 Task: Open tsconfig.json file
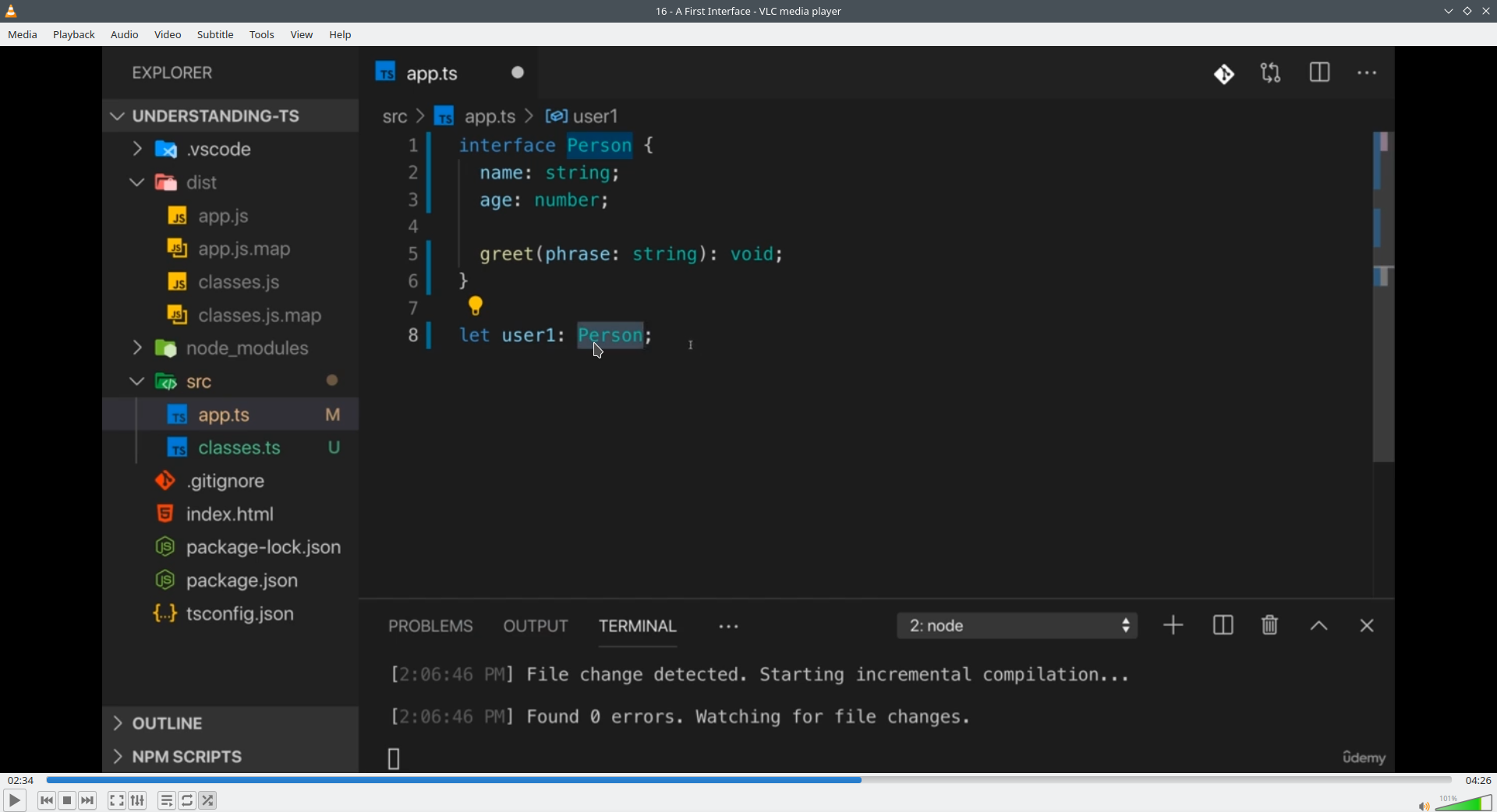230,614
